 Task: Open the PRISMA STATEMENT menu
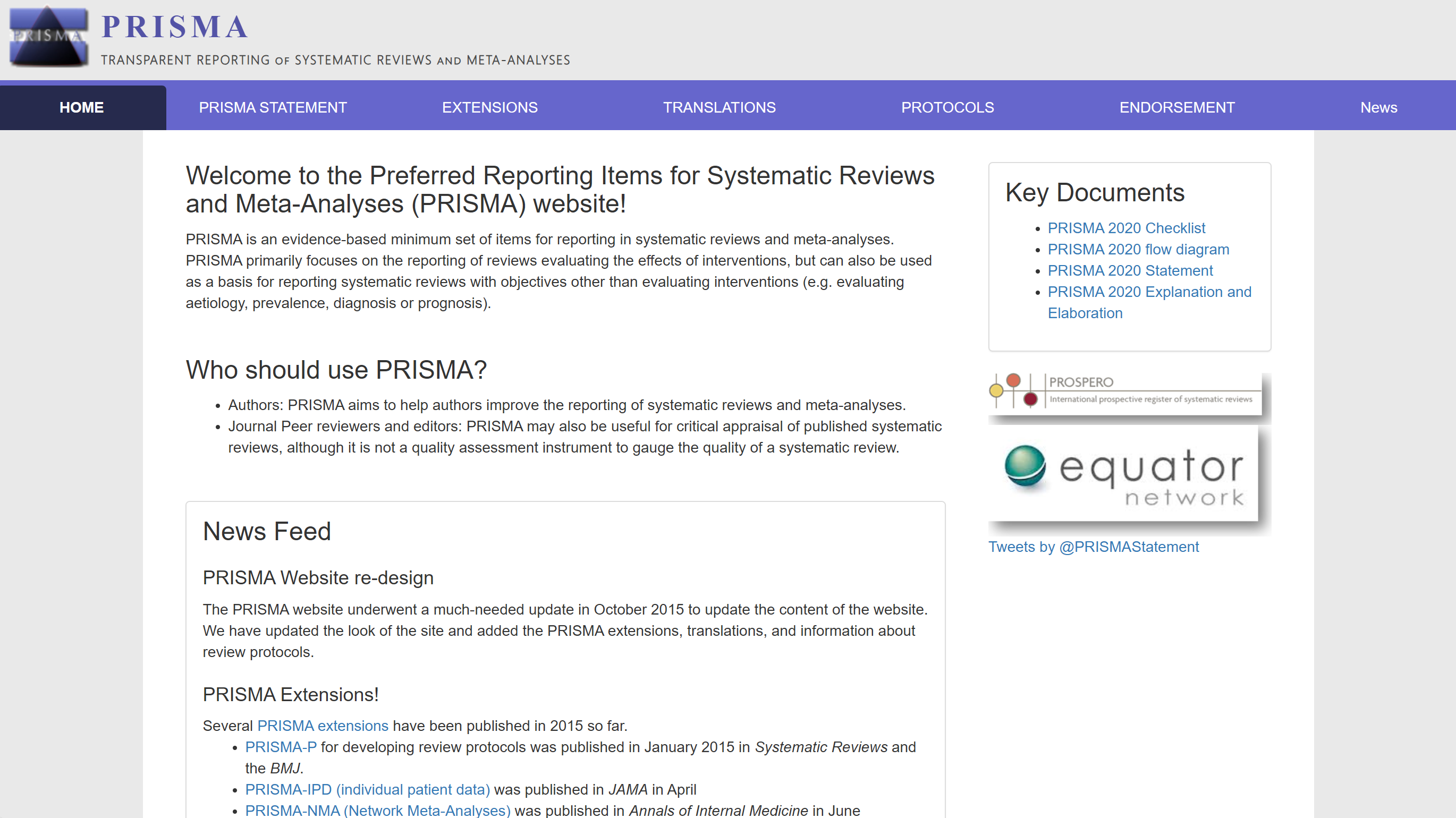click(x=273, y=107)
